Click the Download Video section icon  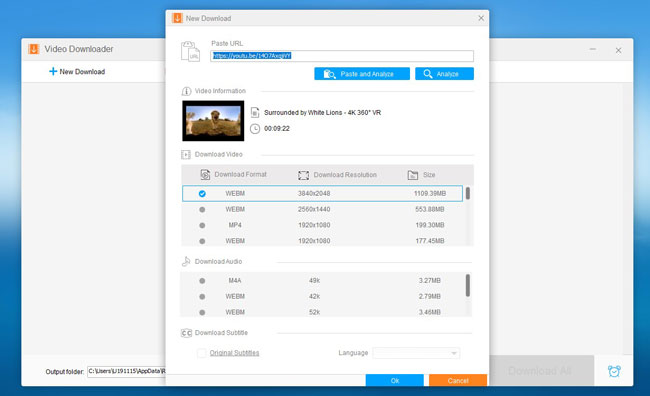186,155
